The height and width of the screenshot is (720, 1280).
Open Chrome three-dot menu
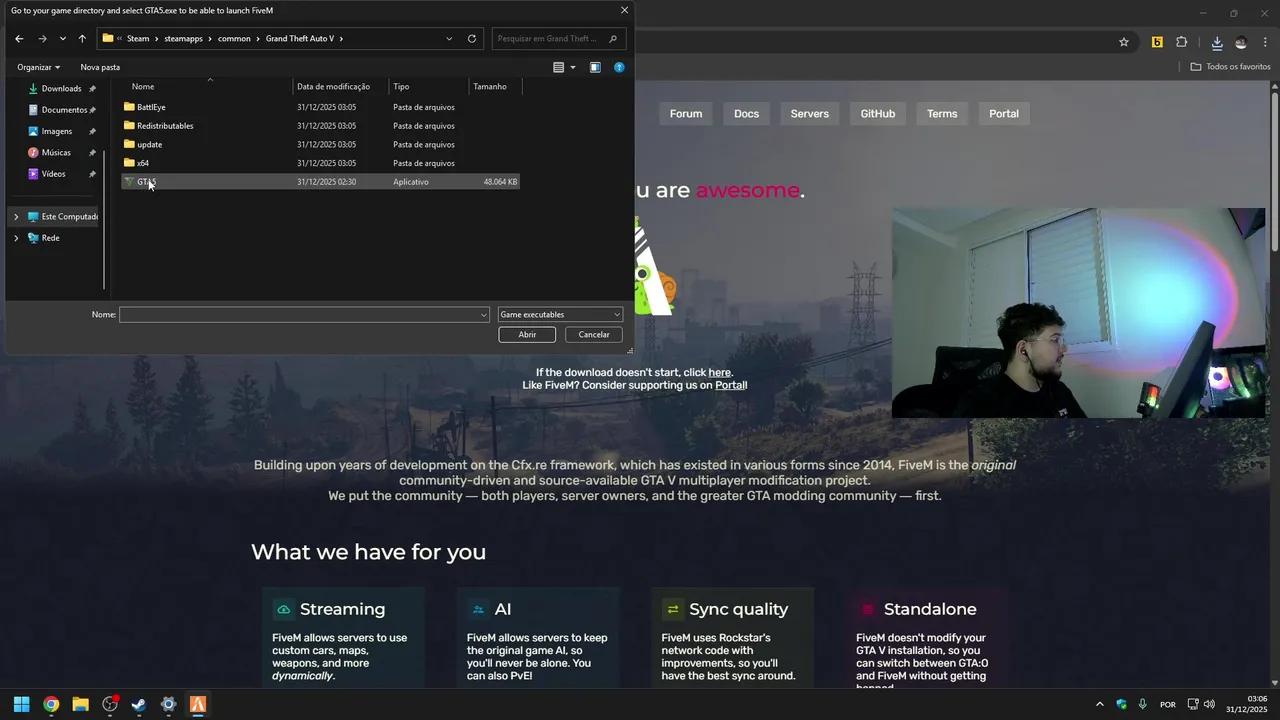pyautogui.click(x=1265, y=42)
